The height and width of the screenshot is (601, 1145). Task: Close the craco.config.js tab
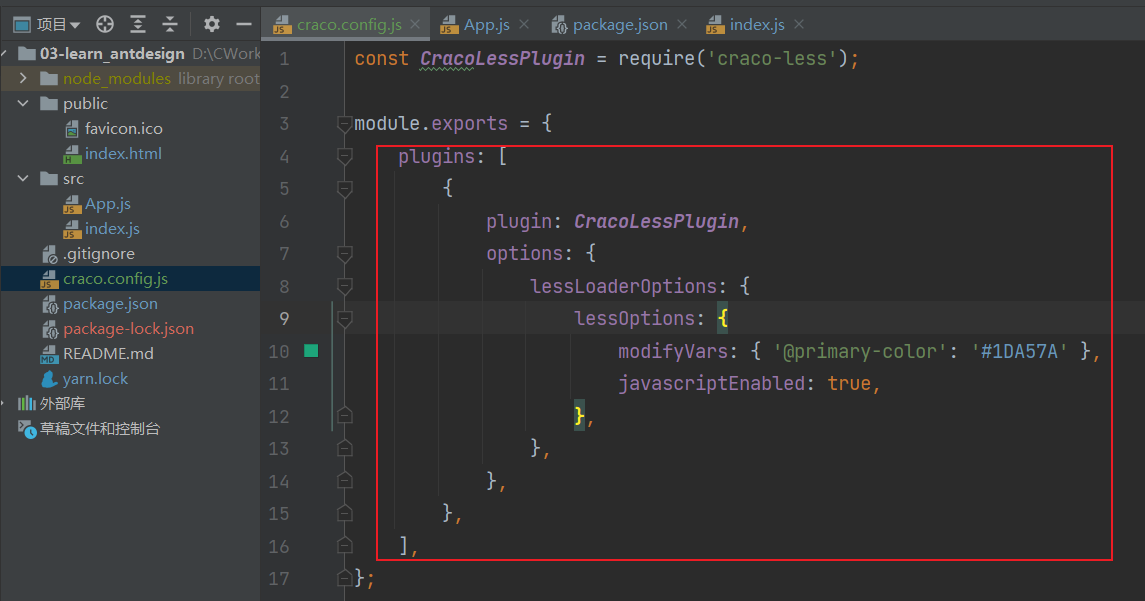[x=415, y=24]
